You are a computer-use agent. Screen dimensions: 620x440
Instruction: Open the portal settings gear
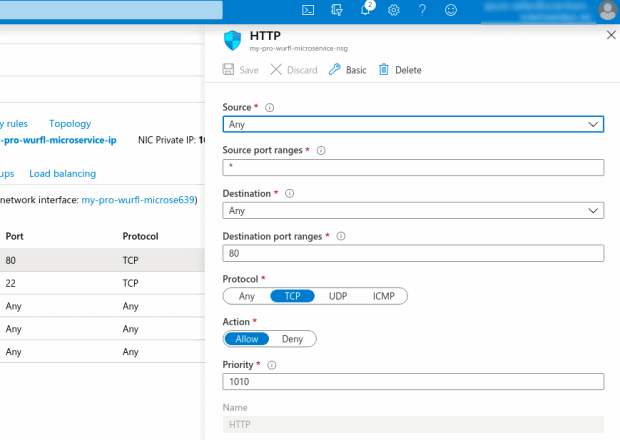click(393, 10)
